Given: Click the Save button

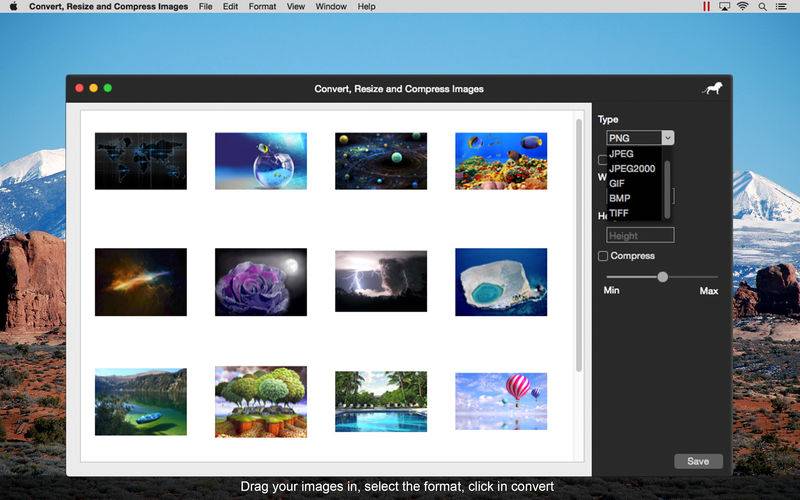Looking at the screenshot, I should click(698, 461).
